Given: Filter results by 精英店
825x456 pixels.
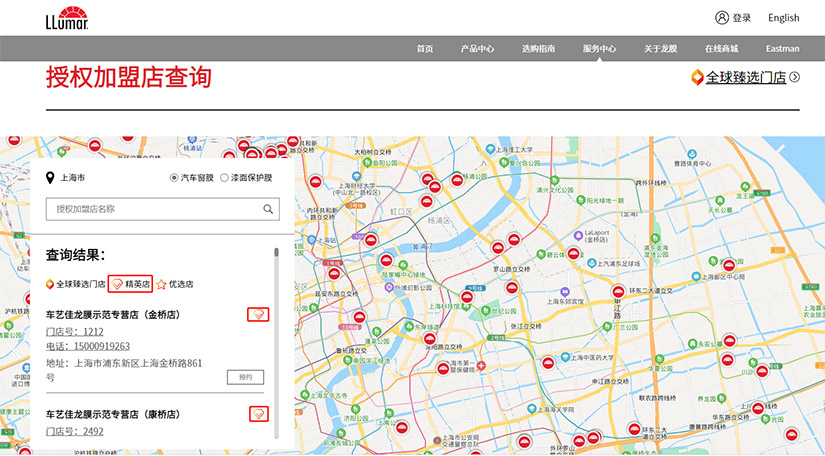Looking at the screenshot, I should pos(131,284).
